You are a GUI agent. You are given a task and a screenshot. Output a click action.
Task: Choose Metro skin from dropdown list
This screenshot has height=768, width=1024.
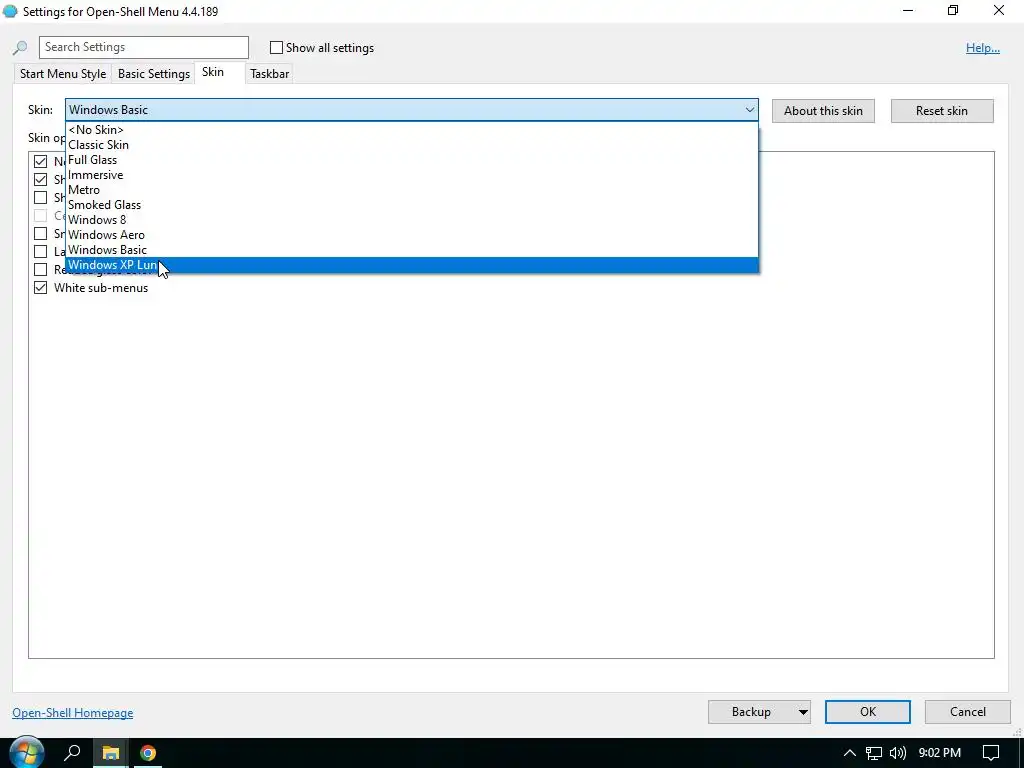412,189
